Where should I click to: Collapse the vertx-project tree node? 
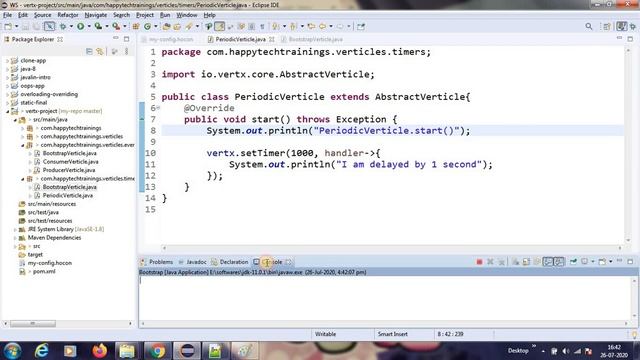pyautogui.click(x=7, y=111)
